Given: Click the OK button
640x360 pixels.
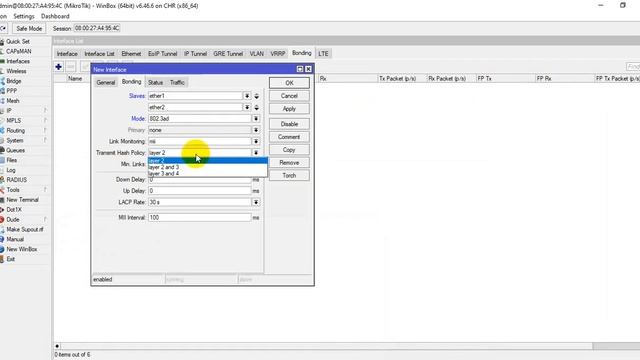Looking at the screenshot, I should click(289, 83).
